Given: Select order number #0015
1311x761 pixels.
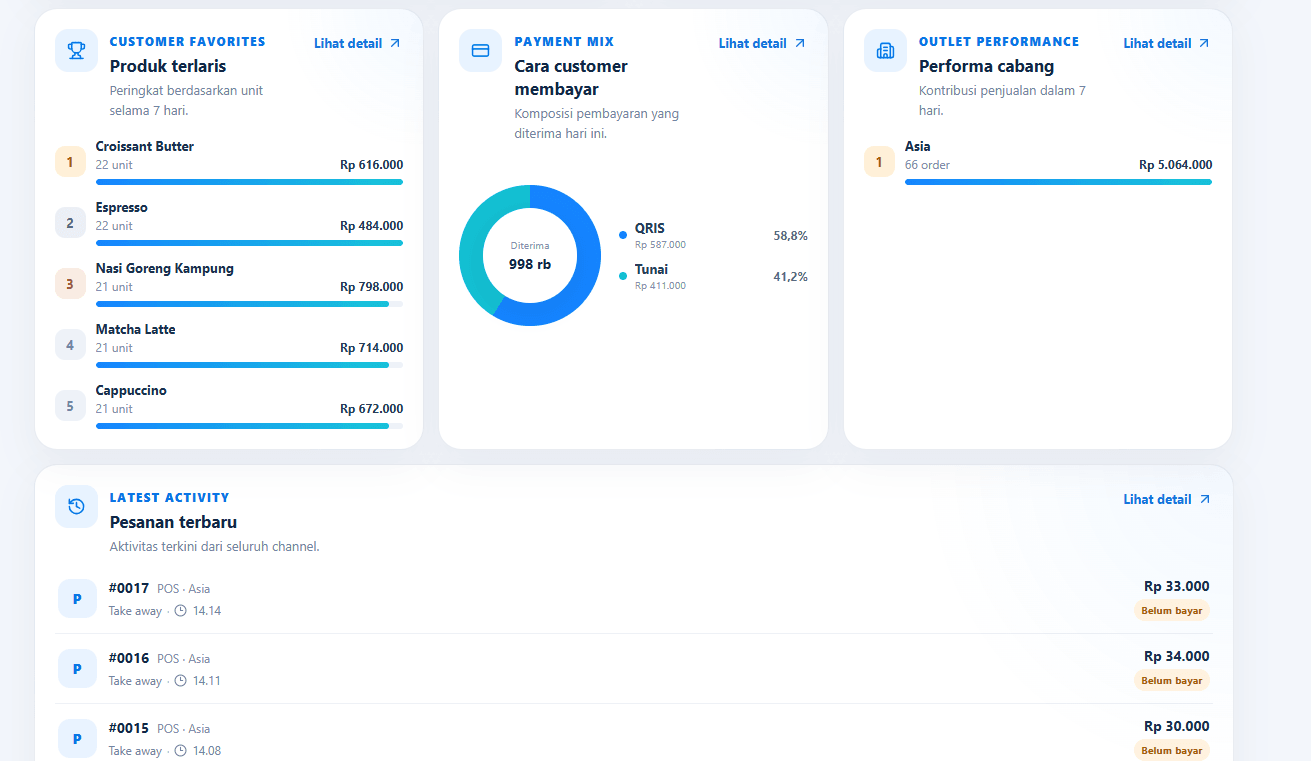Looking at the screenshot, I should point(129,728).
